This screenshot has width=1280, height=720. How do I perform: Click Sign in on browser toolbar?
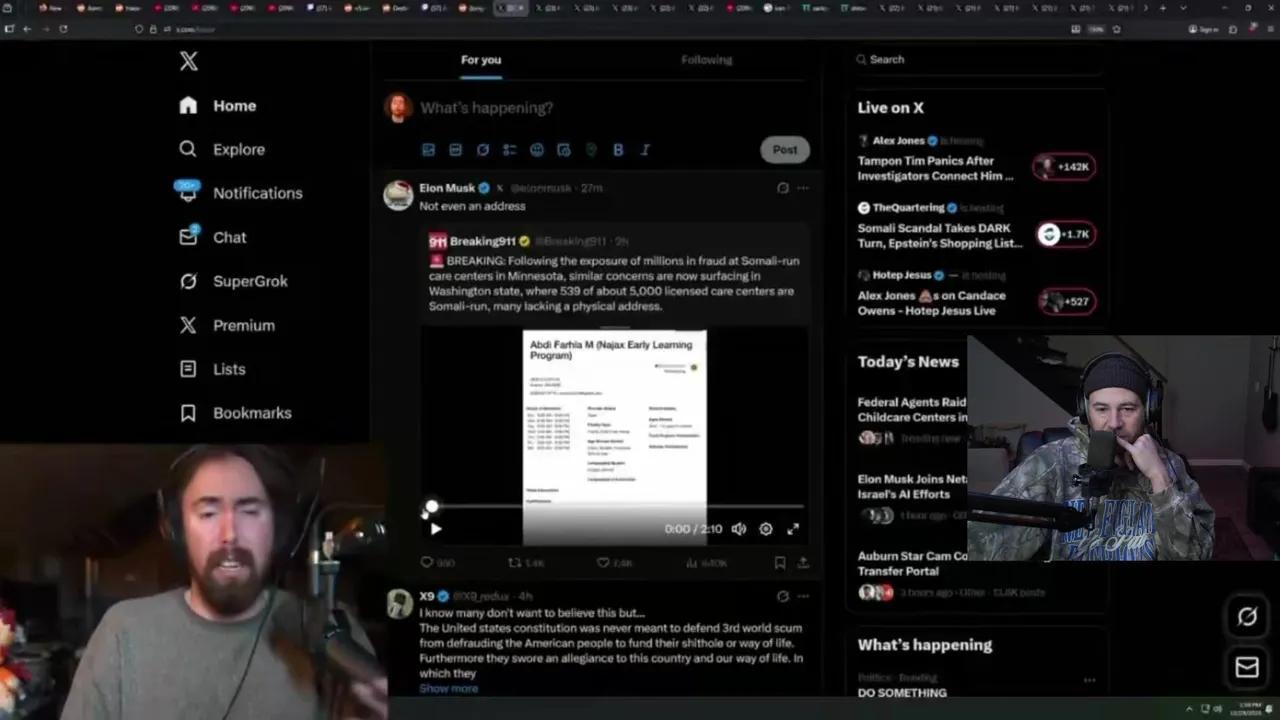(1204, 29)
